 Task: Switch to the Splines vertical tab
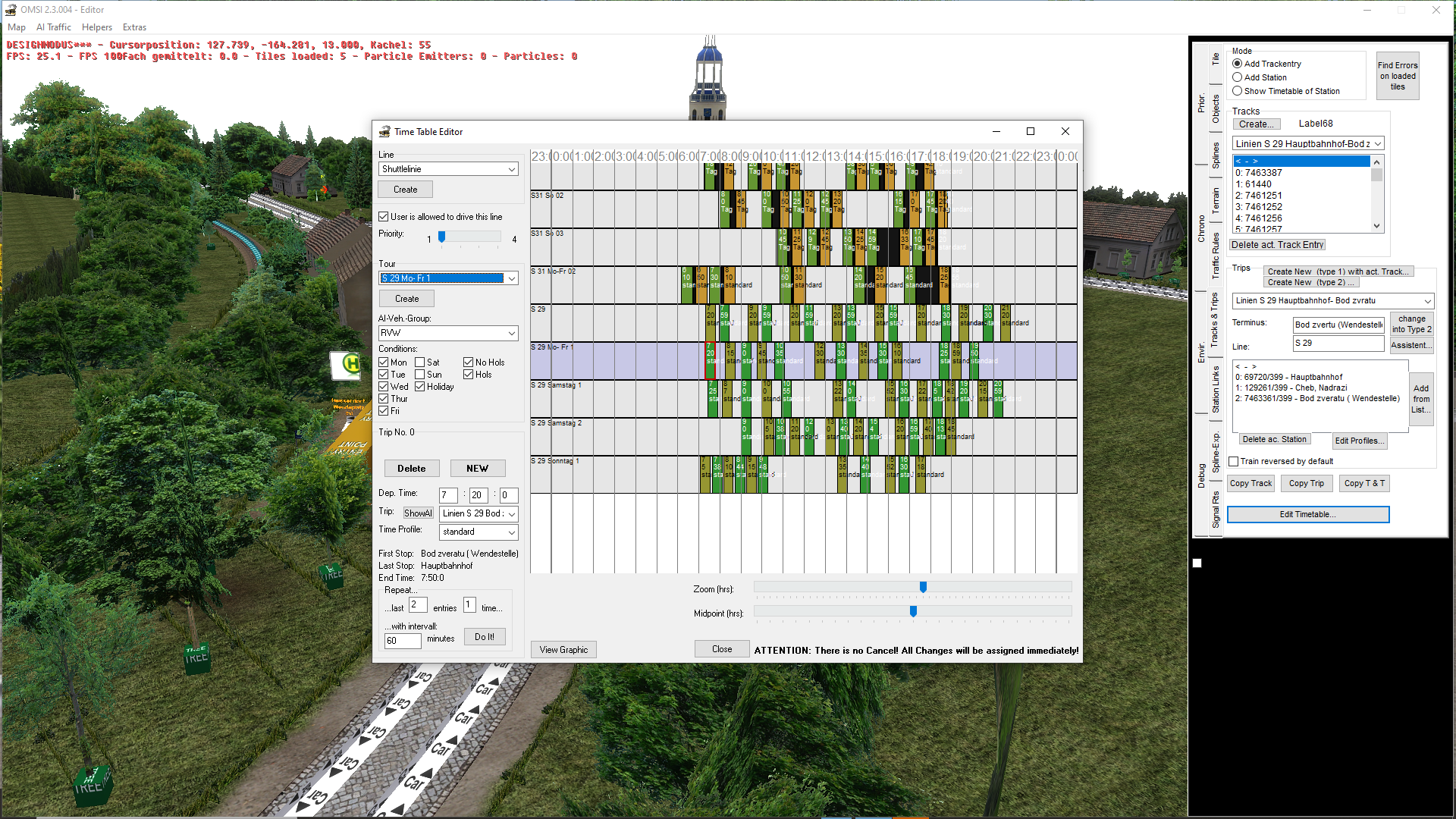[1216, 155]
